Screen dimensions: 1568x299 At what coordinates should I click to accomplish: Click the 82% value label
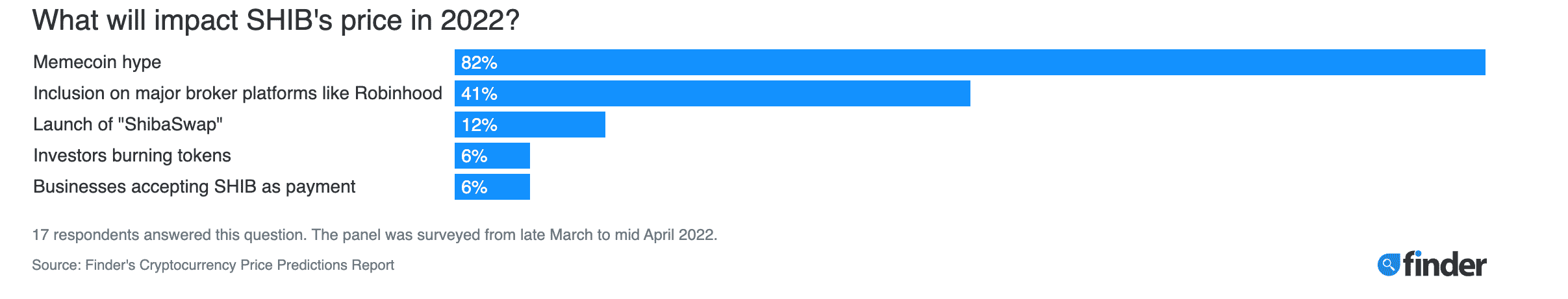point(479,62)
